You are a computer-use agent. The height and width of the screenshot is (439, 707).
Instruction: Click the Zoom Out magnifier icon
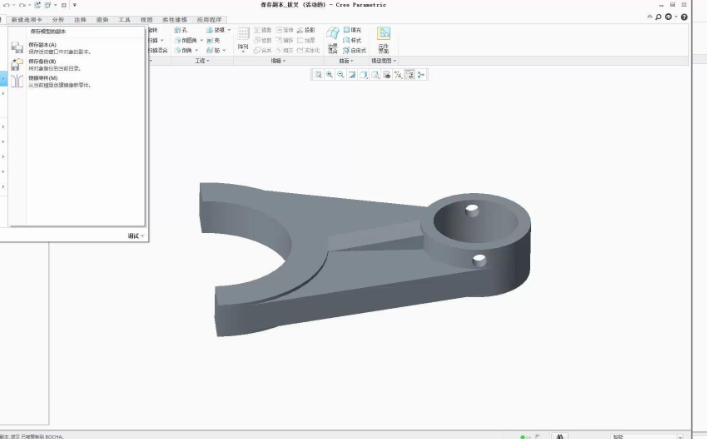[x=340, y=75]
